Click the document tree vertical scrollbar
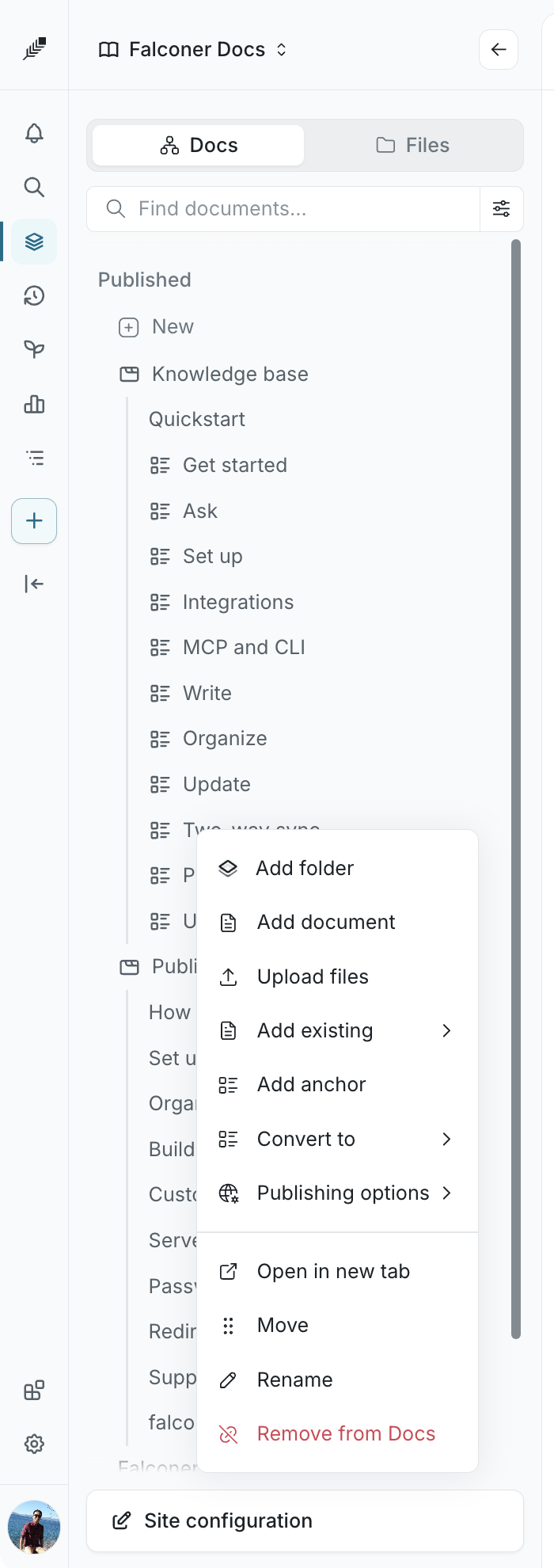The image size is (554, 1568). [x=516, y=790]
